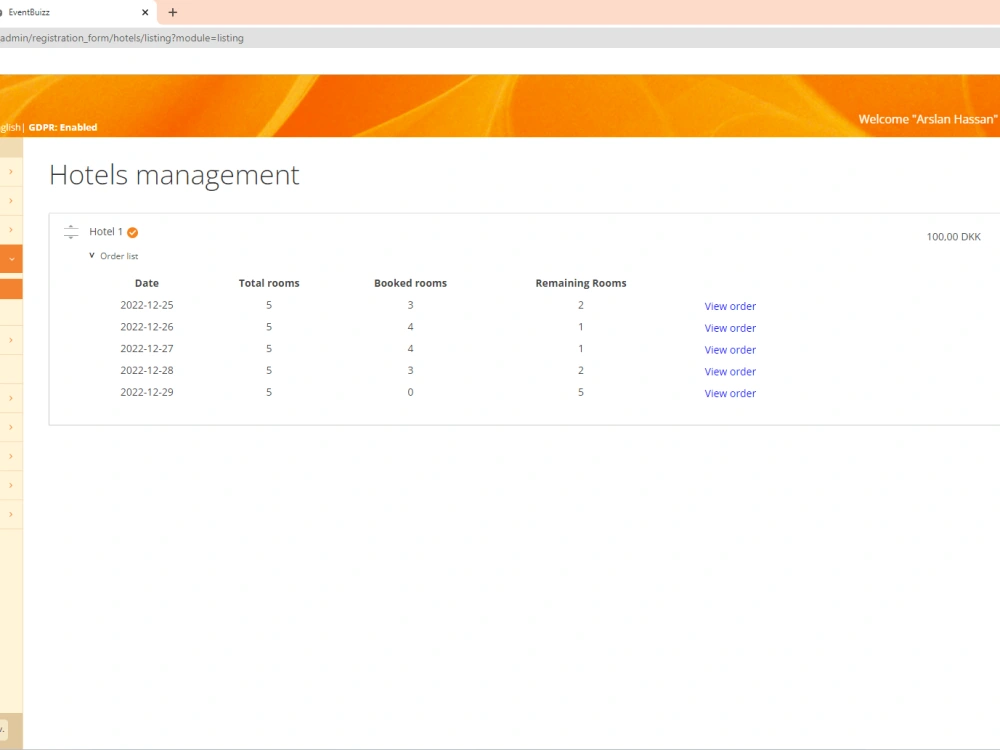Click the Hotels management heading
This screenshot has width=1000, height=750.
[174, 175]
